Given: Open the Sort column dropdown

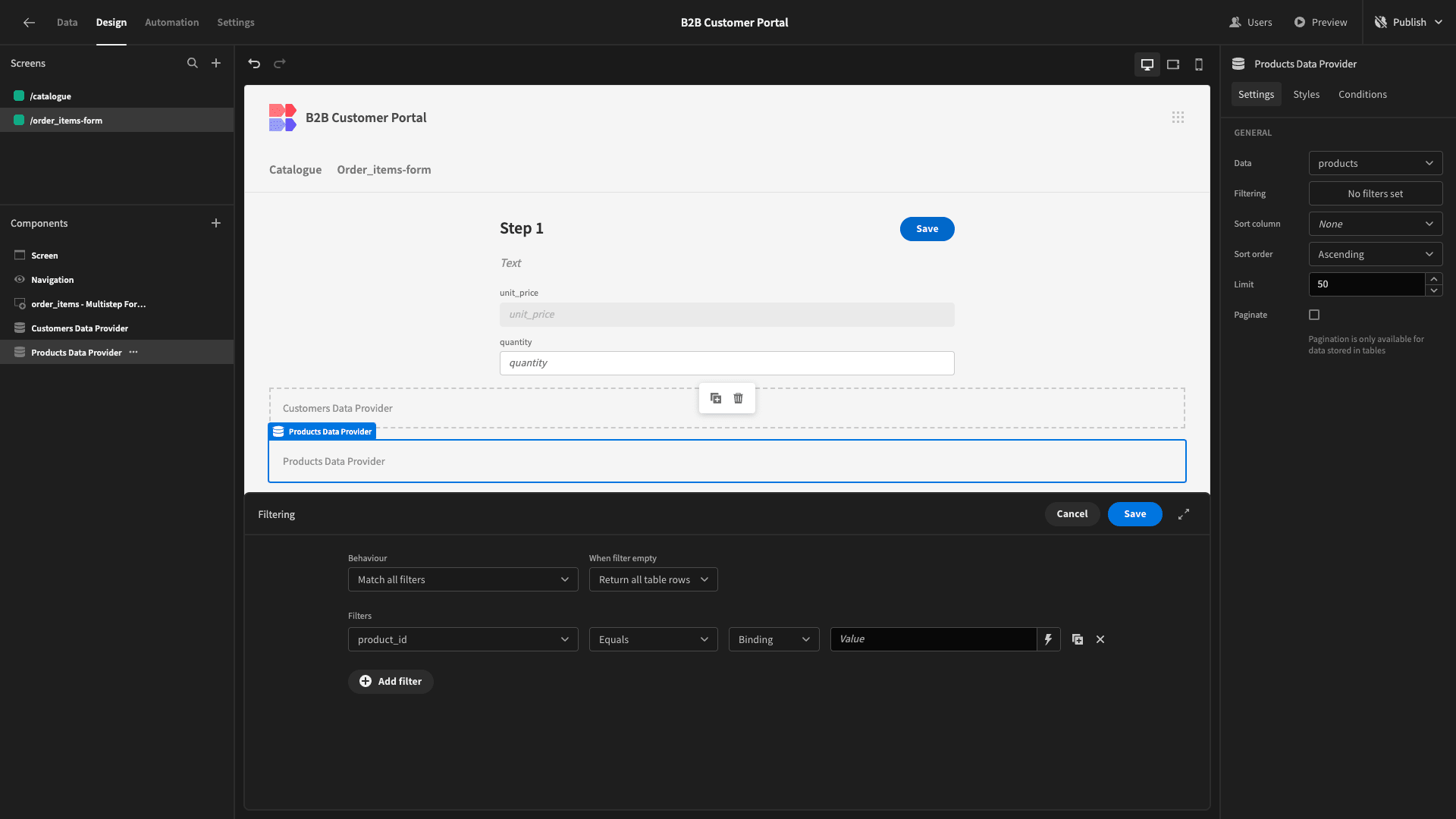Looking at the screenshot, I should pyautogui.click(x=1376, y=224).
